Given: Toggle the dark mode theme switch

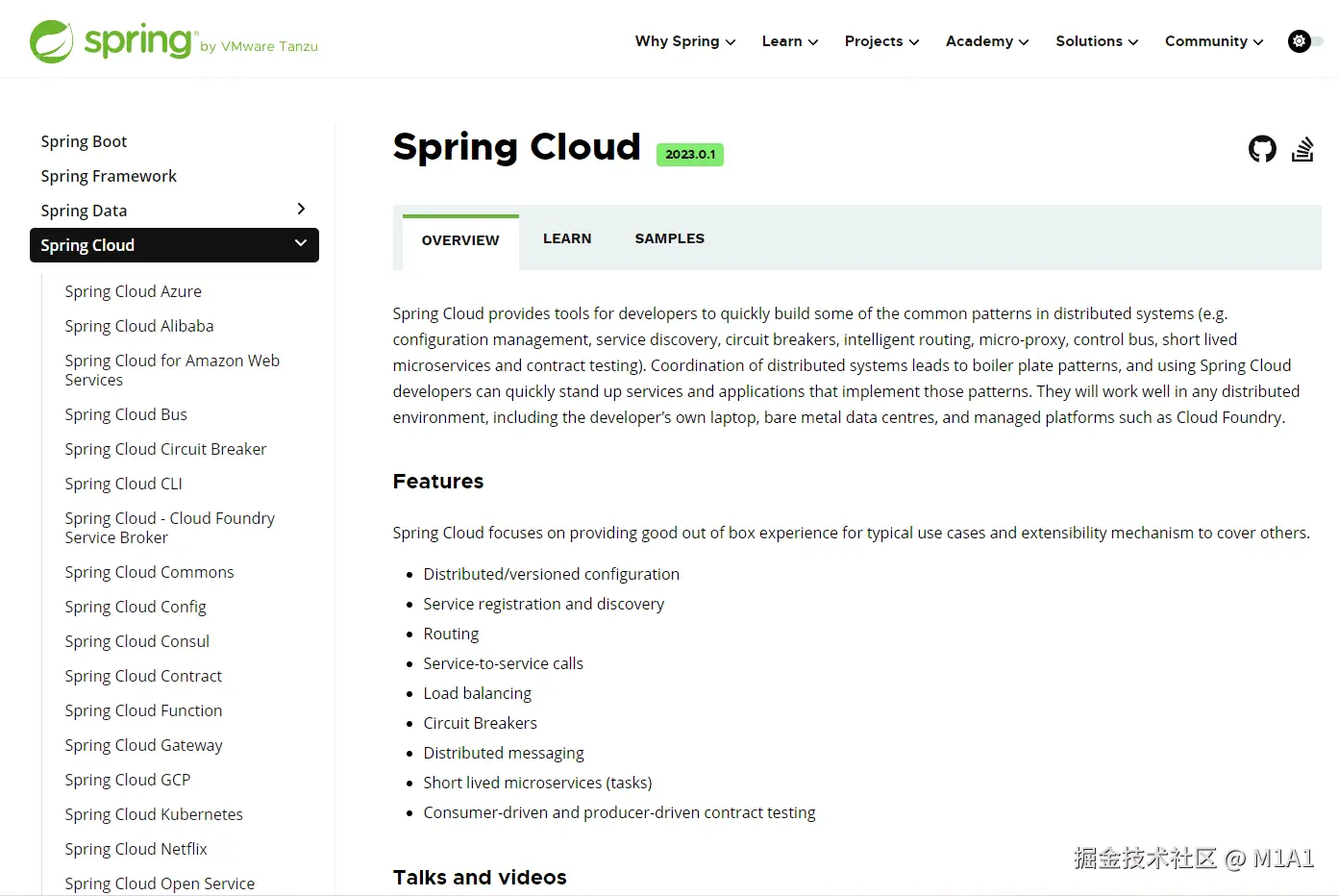Looking at the screenshot, I should click(x=1305, y=41).
